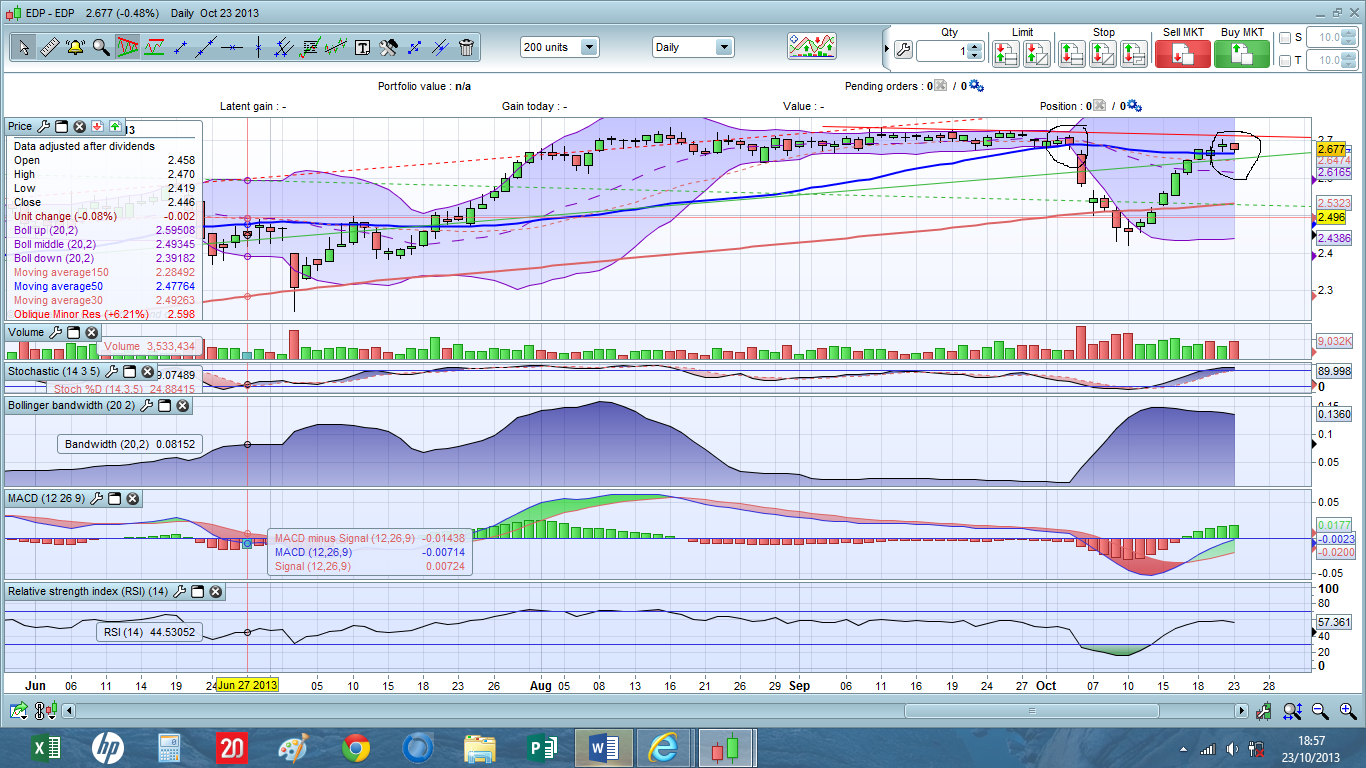Close the MACD indicator panel
Image resolution: width=1366 pixels, height=768 pixels.
pyautogui.click(x=133, y=498)
